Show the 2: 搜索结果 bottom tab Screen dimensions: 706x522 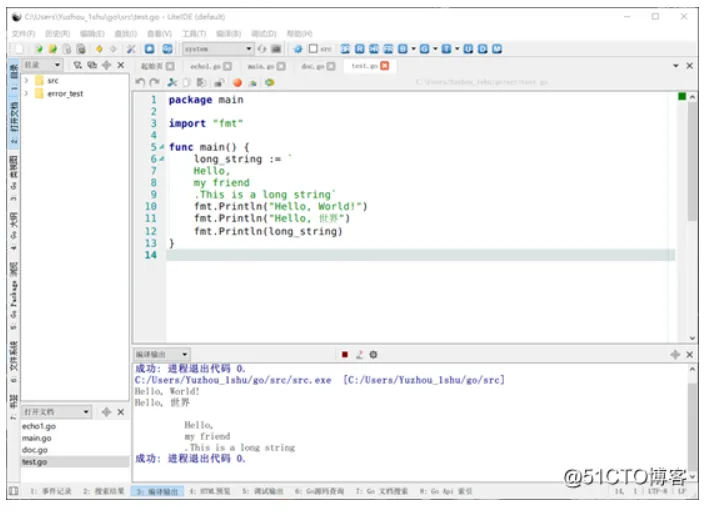tap(104, 491)
